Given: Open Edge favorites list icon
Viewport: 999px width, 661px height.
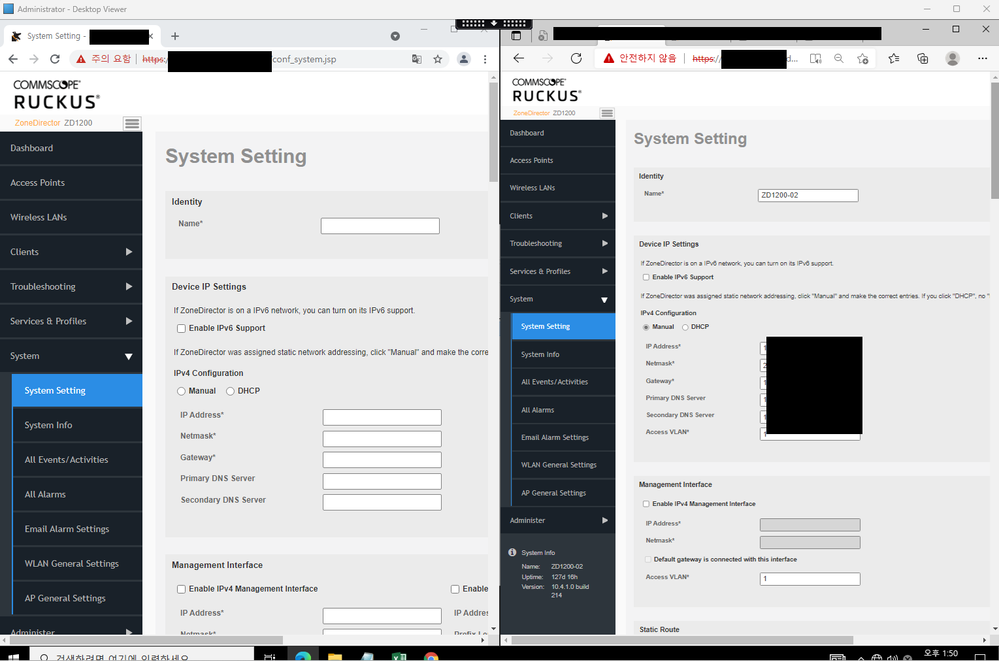Looking at the screenshot, I should click(893, 59).
